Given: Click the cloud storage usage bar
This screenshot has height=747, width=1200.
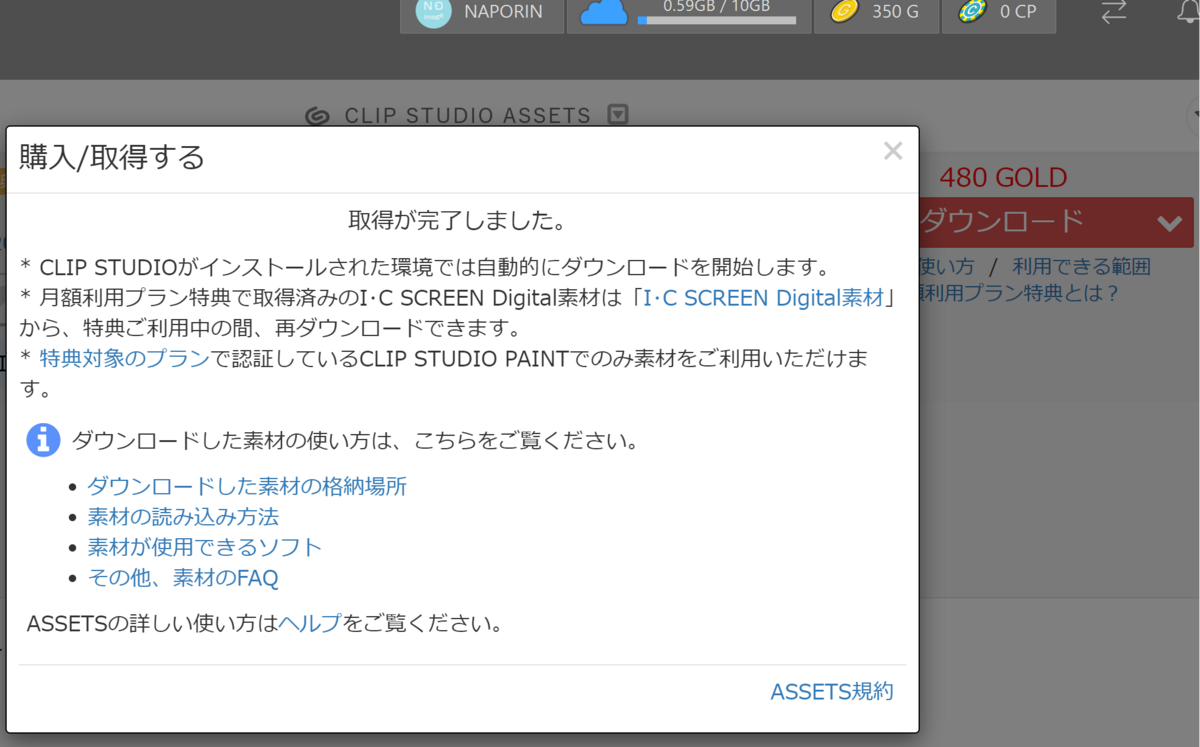Looking at the screenshot, I should coord(716,20).
